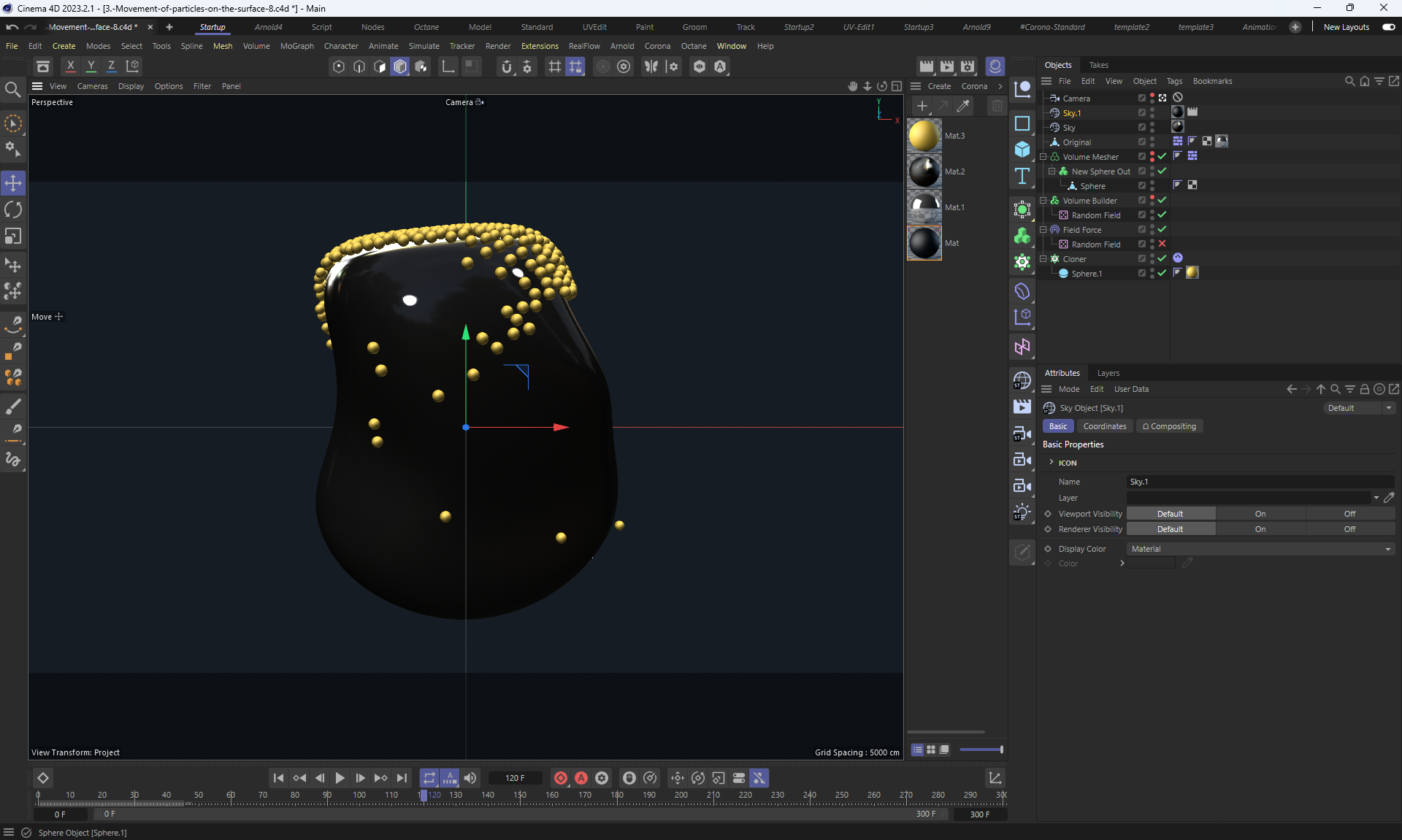Viewport: 1402px width, 840px height.
Task: Open the Display Color dropdown
Action: [1260, 549]
